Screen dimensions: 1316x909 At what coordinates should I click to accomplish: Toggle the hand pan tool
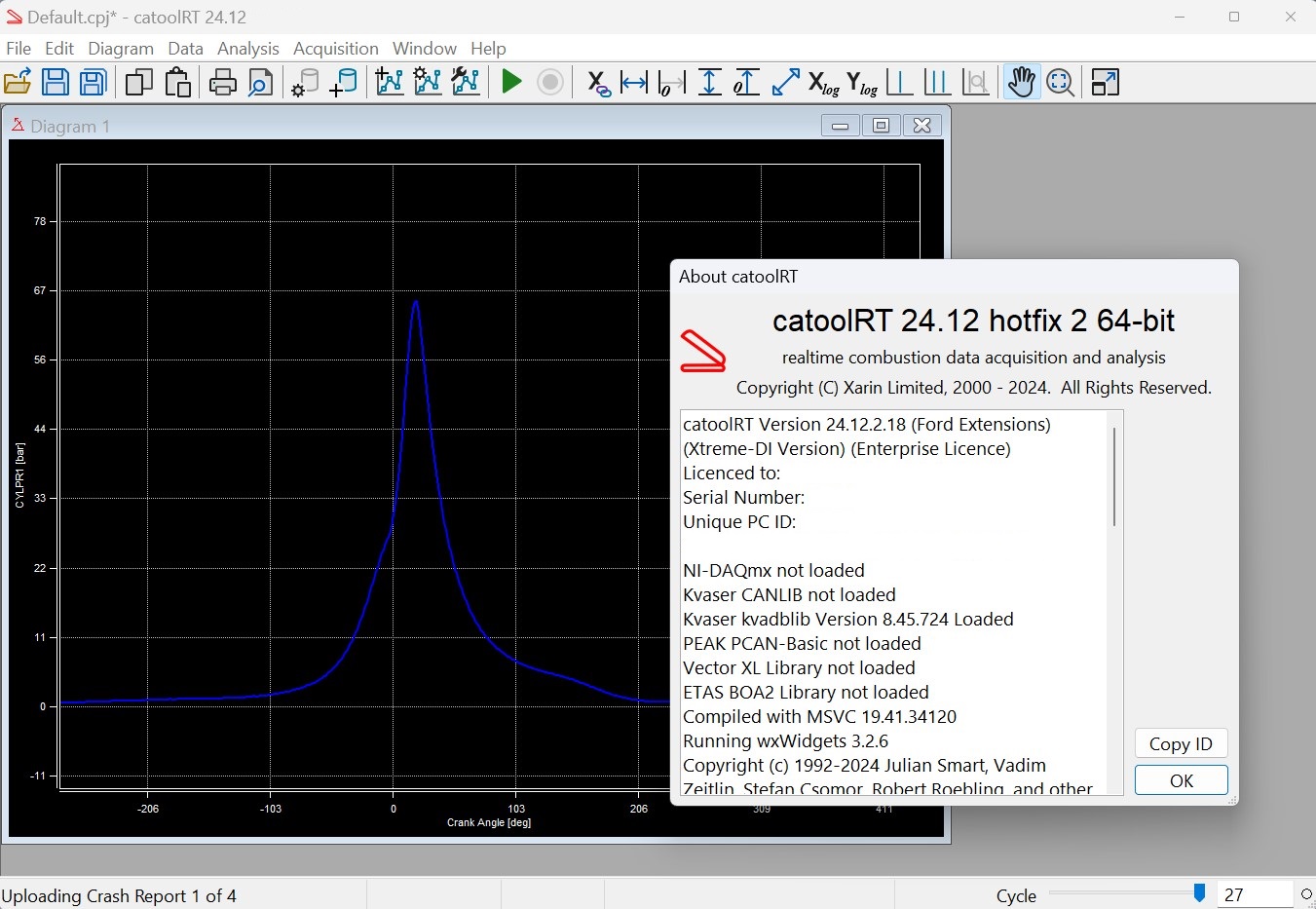tap(1021, 83)
